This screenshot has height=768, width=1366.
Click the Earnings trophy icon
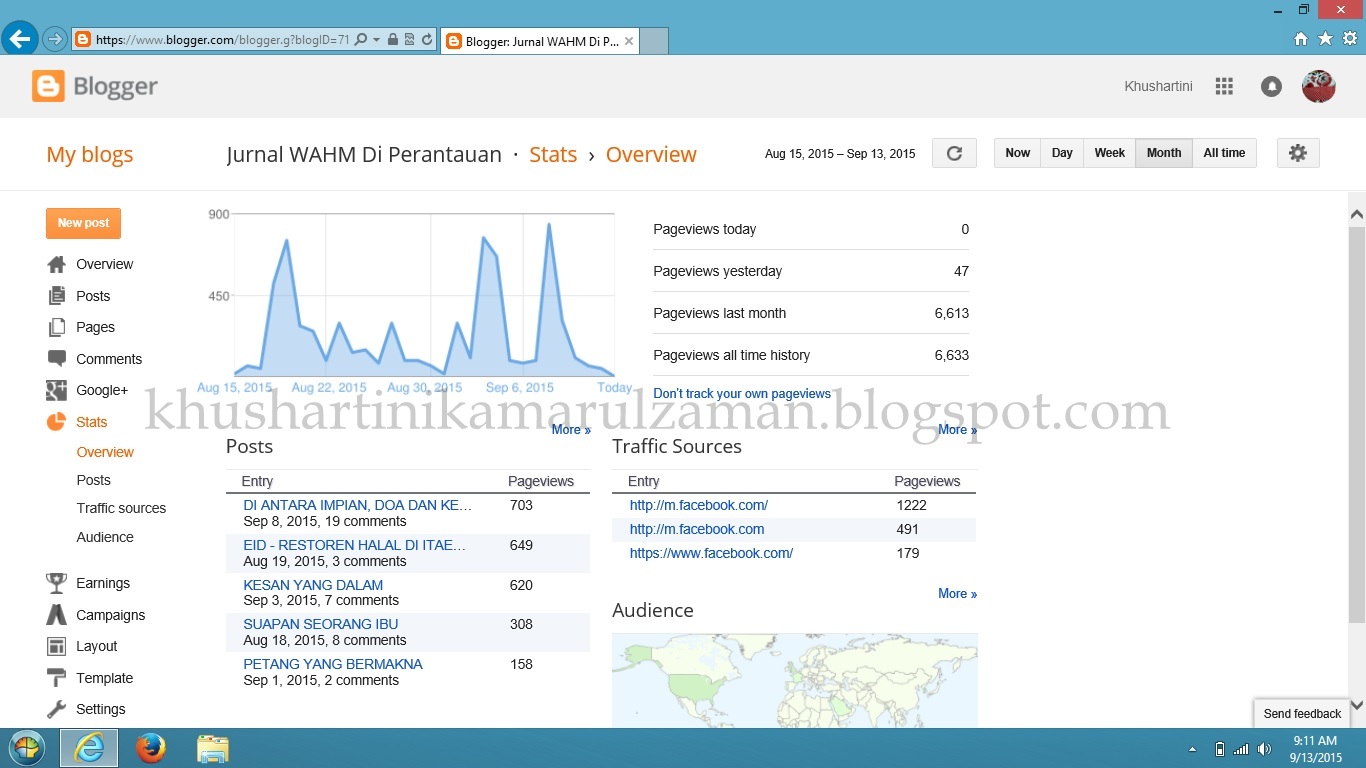pyautogui.click(x=57, y=583)
